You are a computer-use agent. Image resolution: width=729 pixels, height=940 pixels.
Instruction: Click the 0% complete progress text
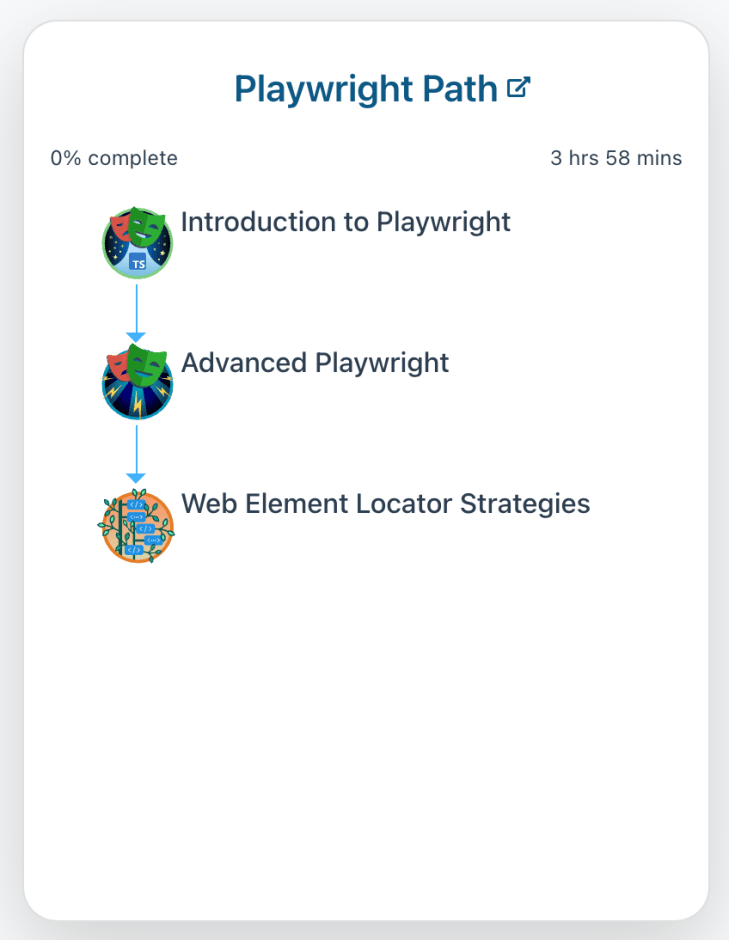114,158
